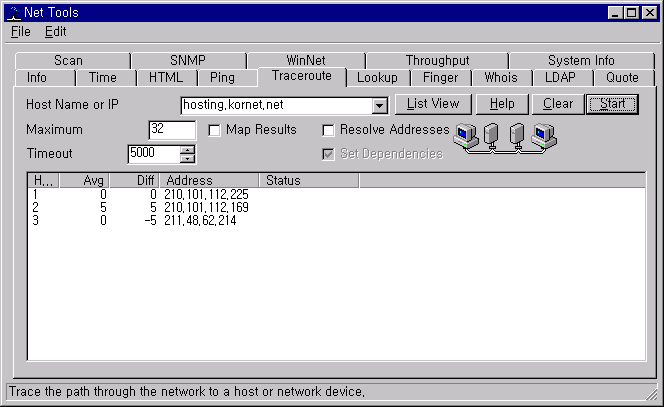Go to the HTML tab

click(x=166, y=78)
